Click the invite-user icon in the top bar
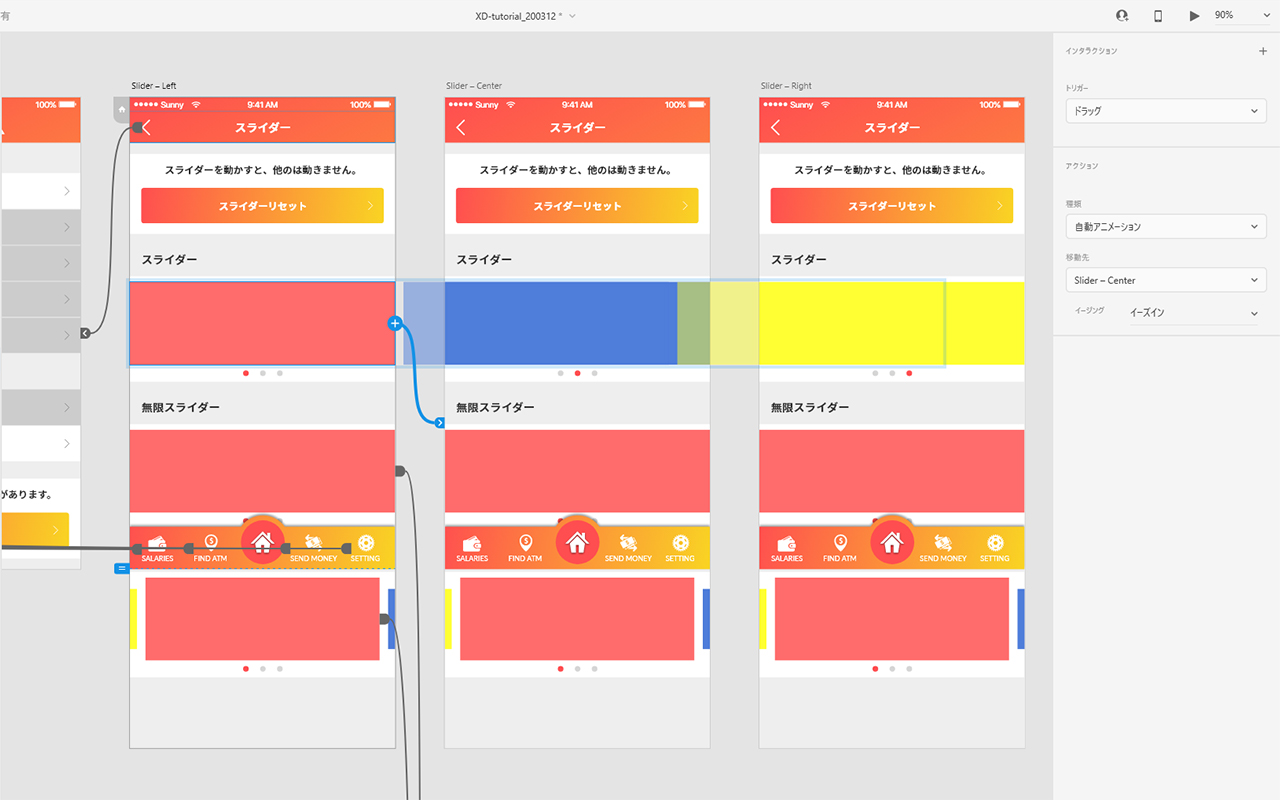The width and height of the screenshot is (1280, 800). point(1122,16)
